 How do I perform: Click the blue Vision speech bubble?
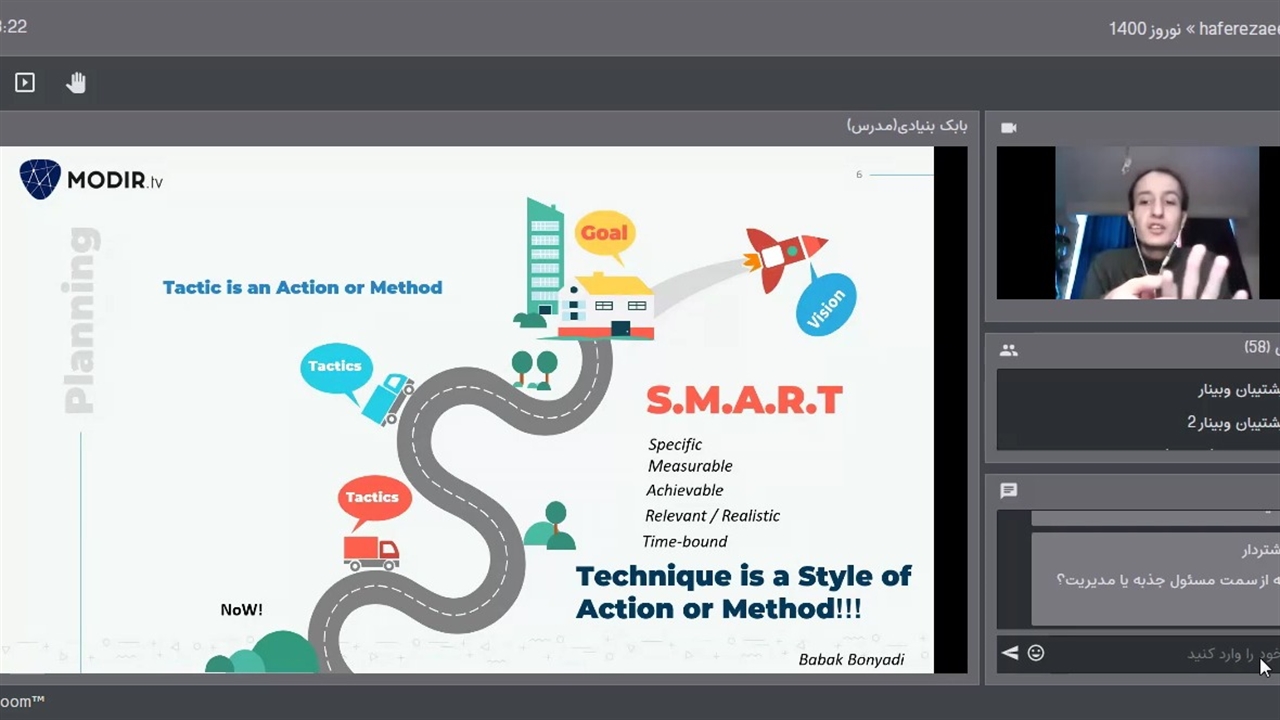tap(825, 308)
